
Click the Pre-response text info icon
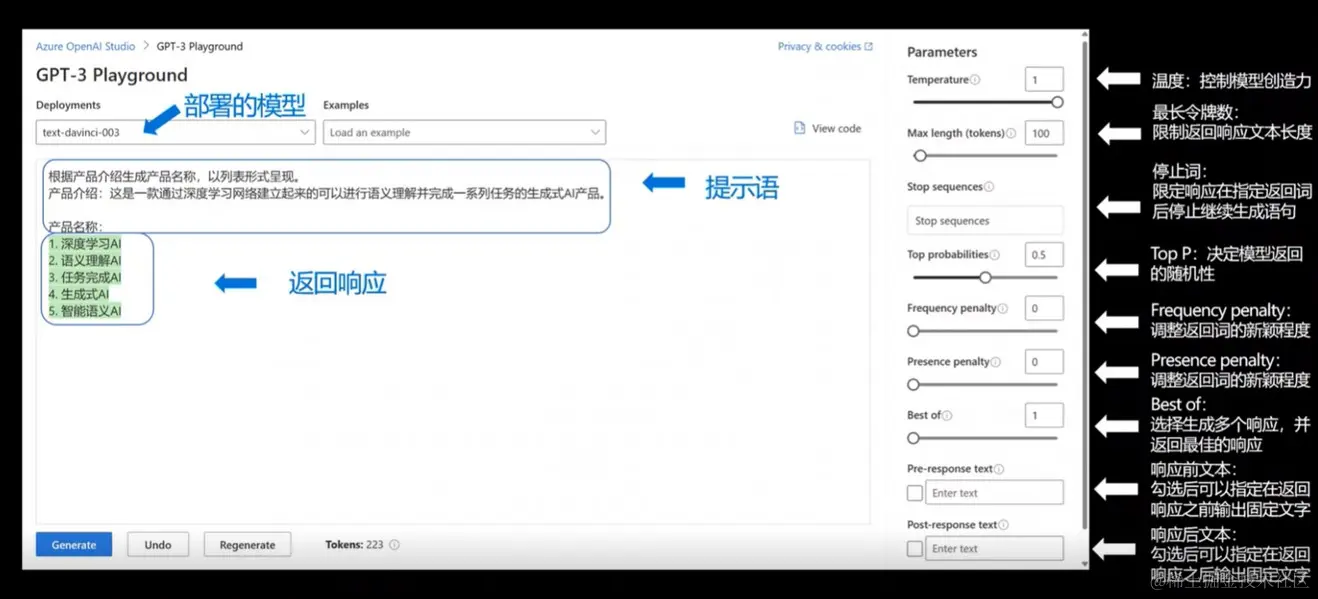[999, 469]
